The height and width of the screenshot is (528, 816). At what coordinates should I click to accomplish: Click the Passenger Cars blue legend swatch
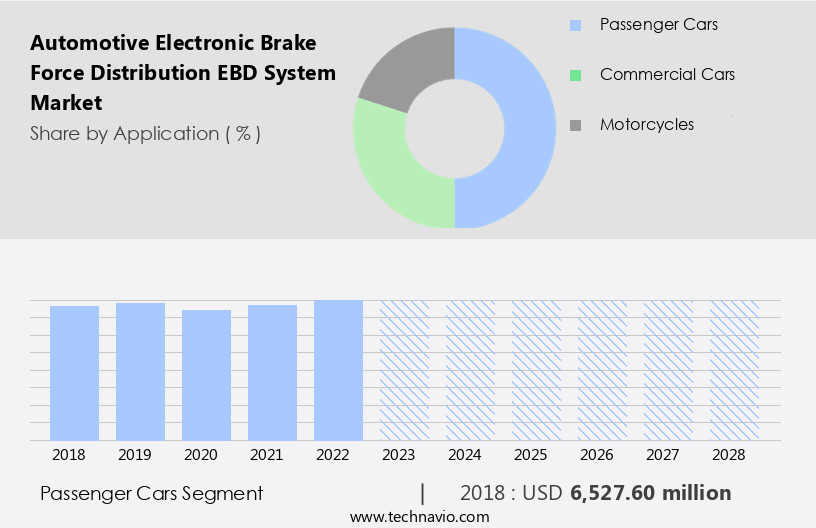575,25
